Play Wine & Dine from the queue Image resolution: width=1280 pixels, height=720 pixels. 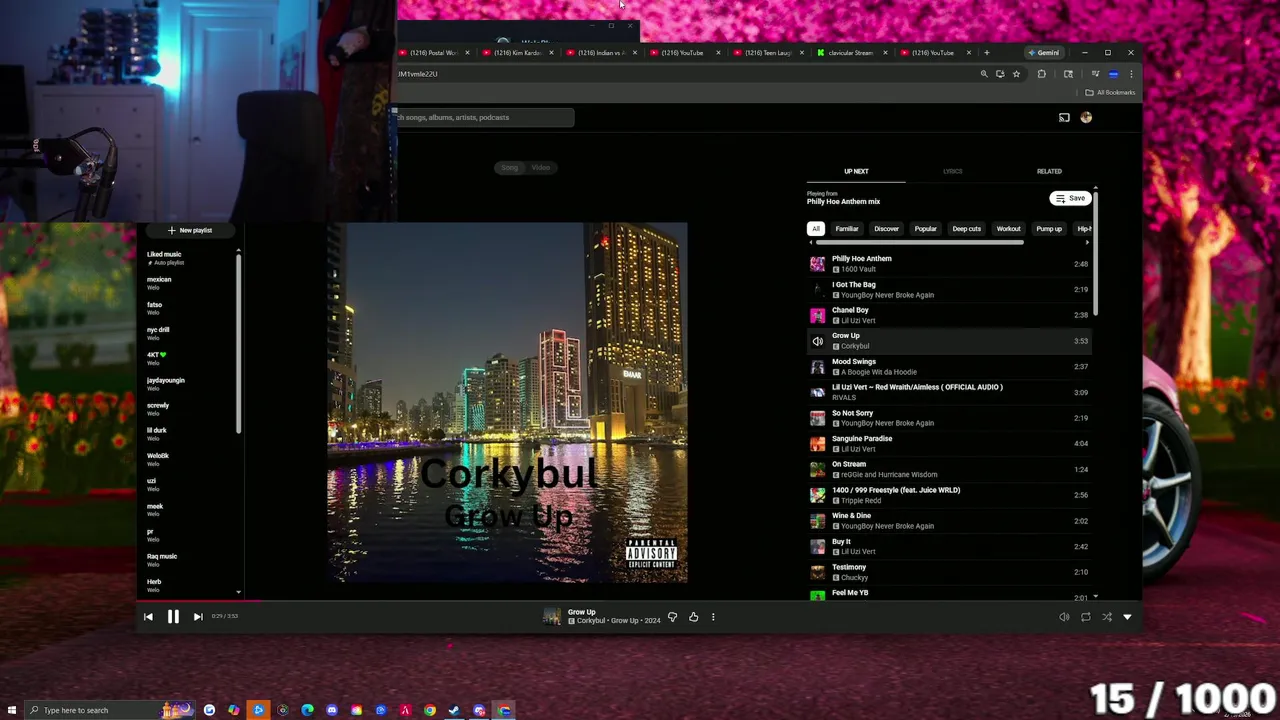click(948, 521)
